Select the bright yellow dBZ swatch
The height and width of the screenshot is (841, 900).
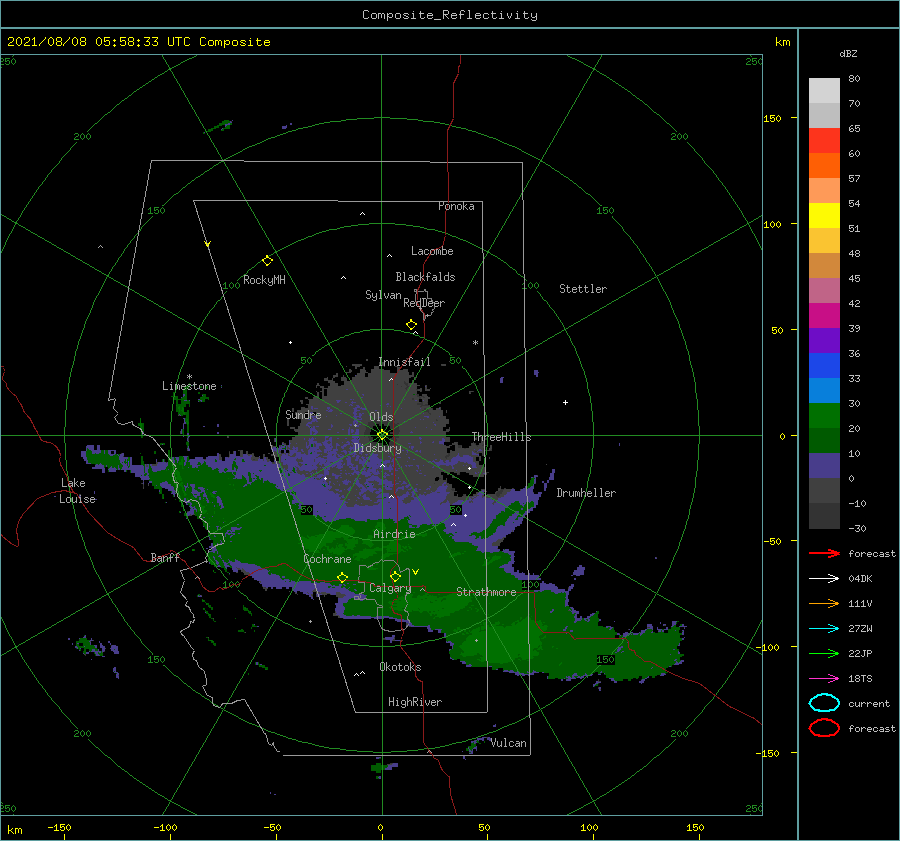pos(824,215)
